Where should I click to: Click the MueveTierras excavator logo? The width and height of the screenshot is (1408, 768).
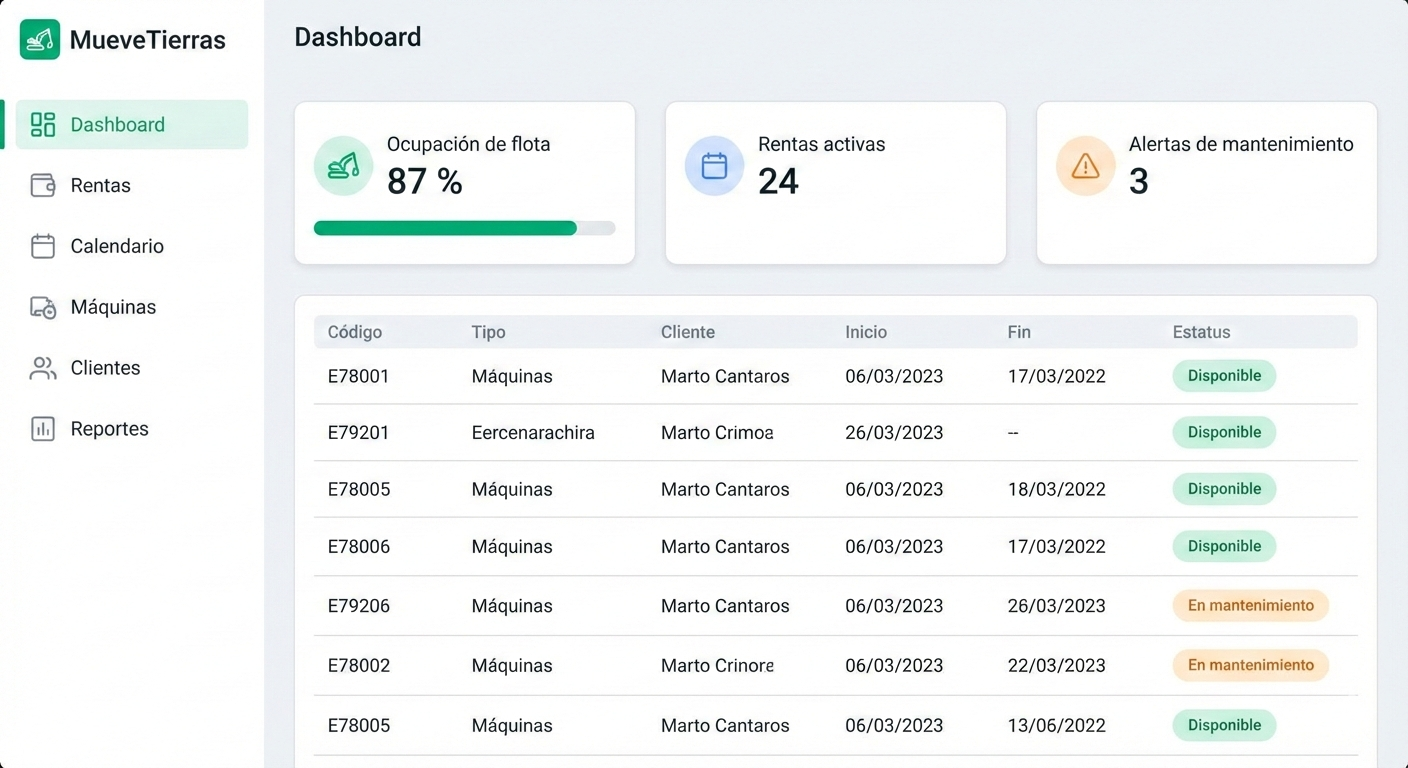40,39
